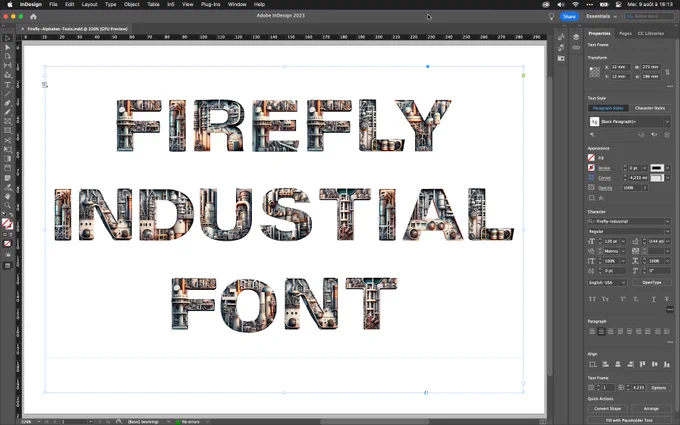Open the kerning Metrics dropdown
This screenshot has width=680, height=425.
pyautogui.click(x=623, y=251)
